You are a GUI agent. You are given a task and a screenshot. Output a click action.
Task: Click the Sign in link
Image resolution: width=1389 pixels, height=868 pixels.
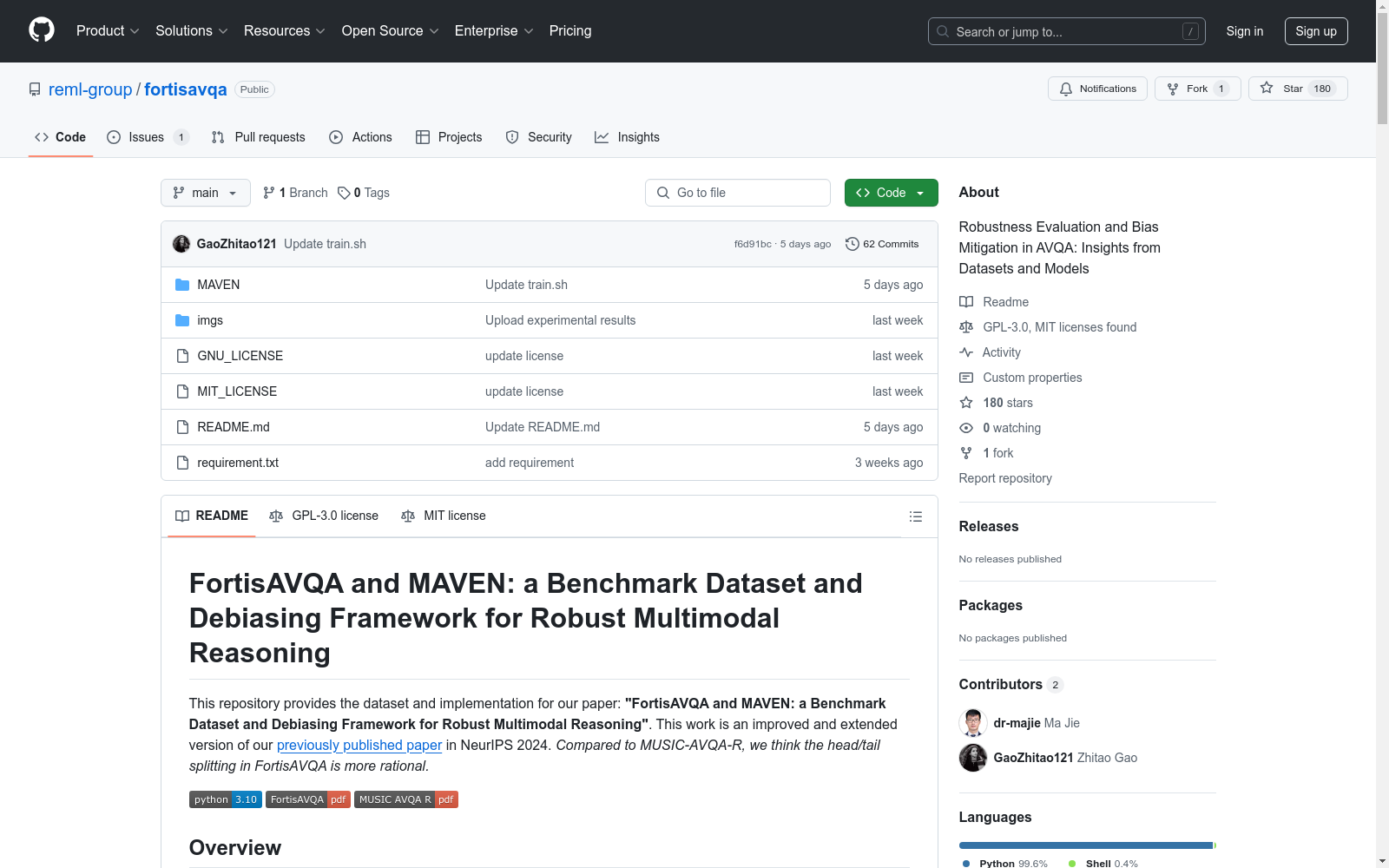1245,31
